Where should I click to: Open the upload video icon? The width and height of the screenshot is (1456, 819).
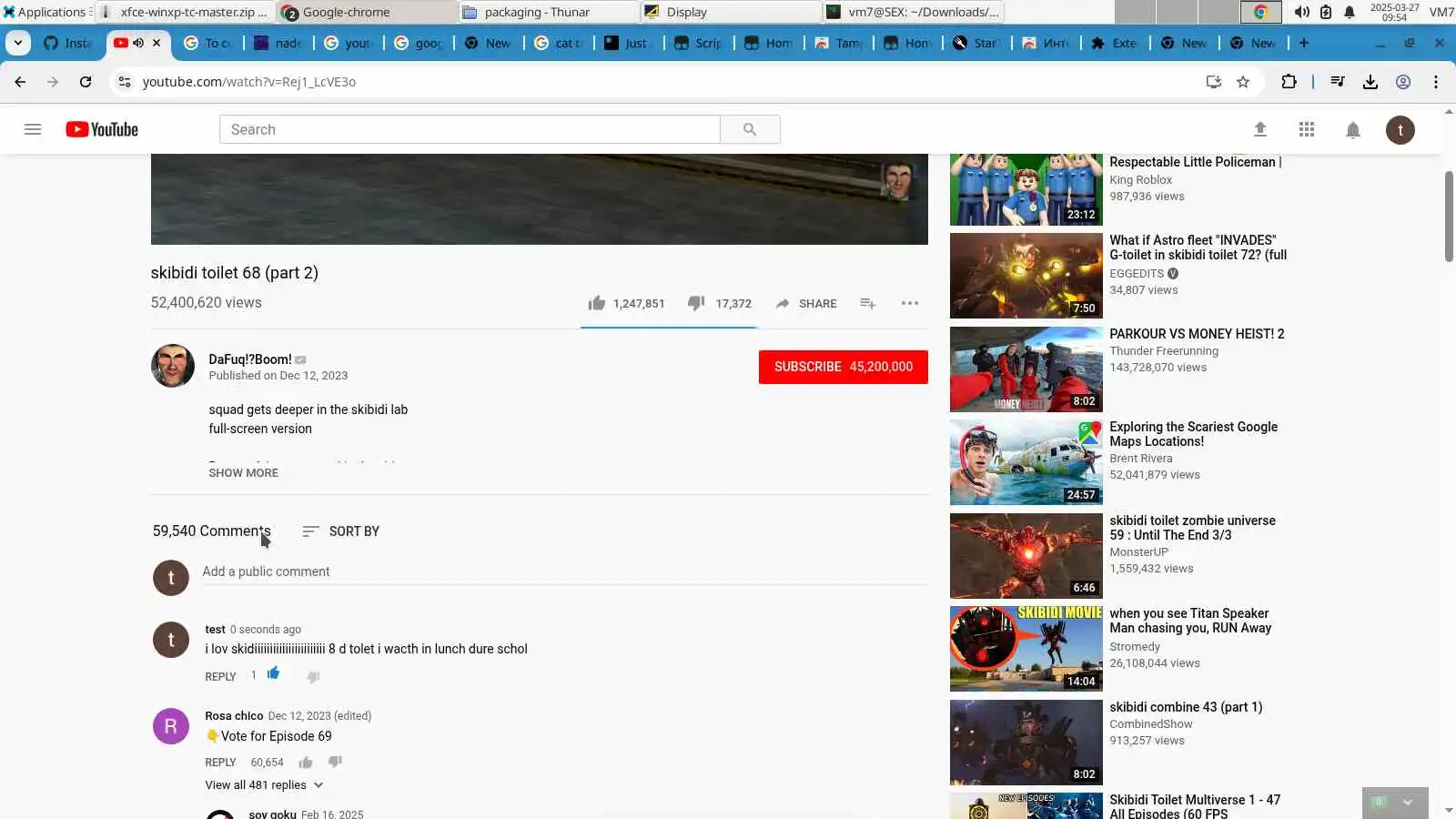click(1260, 129)
